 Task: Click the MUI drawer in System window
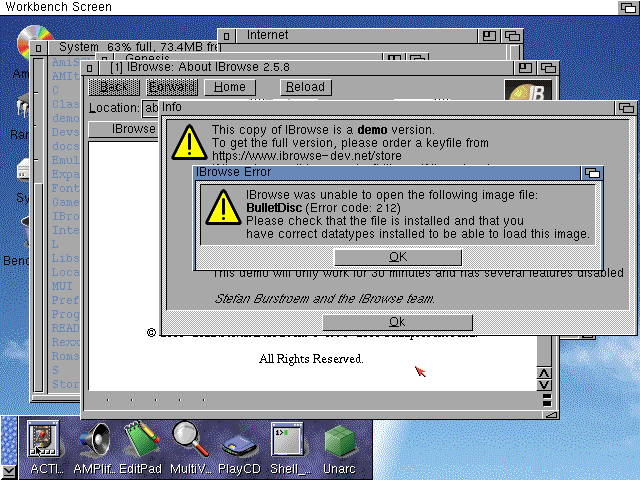pyautogui.click(x=62, y=286)
